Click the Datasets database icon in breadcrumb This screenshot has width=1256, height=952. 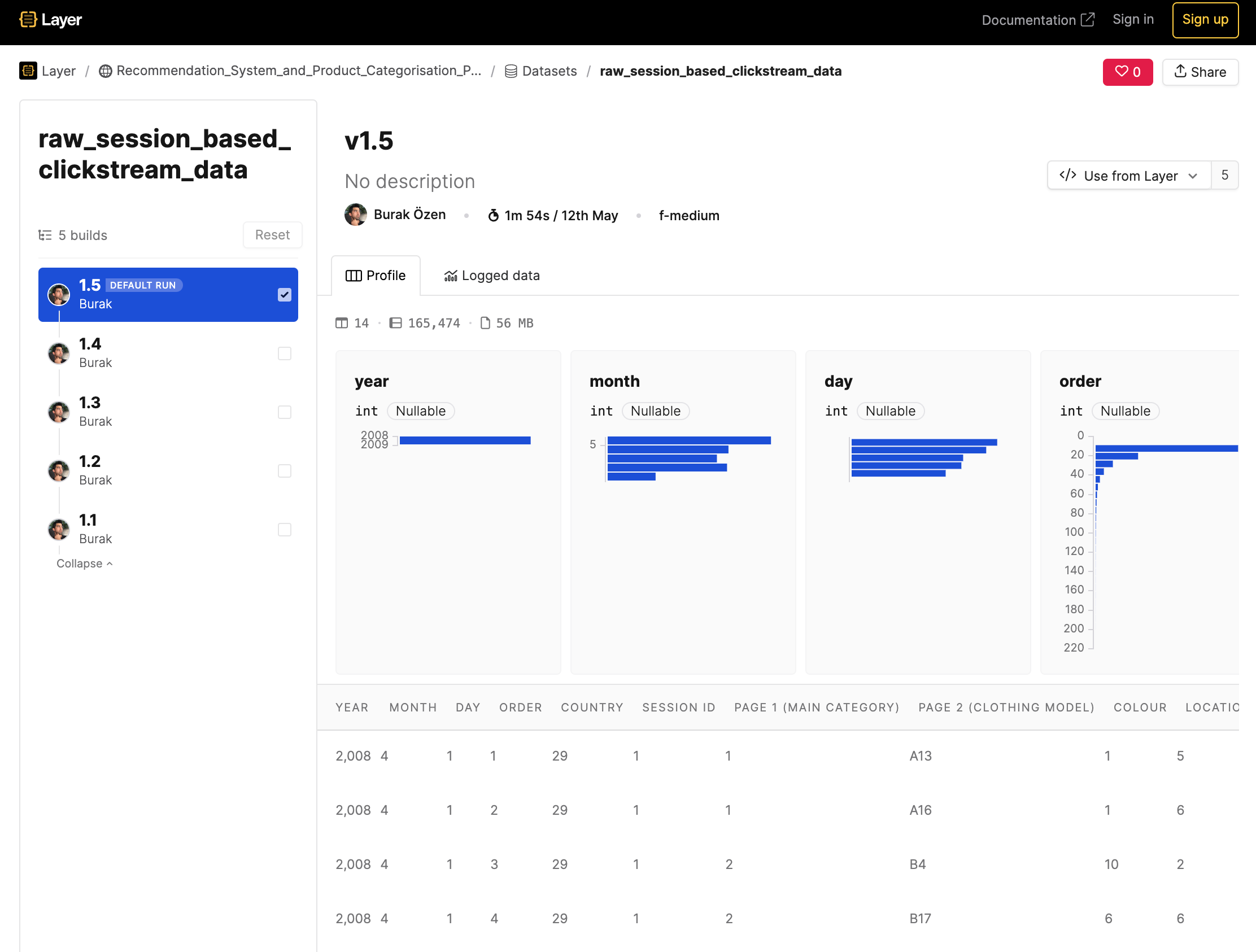511,71
